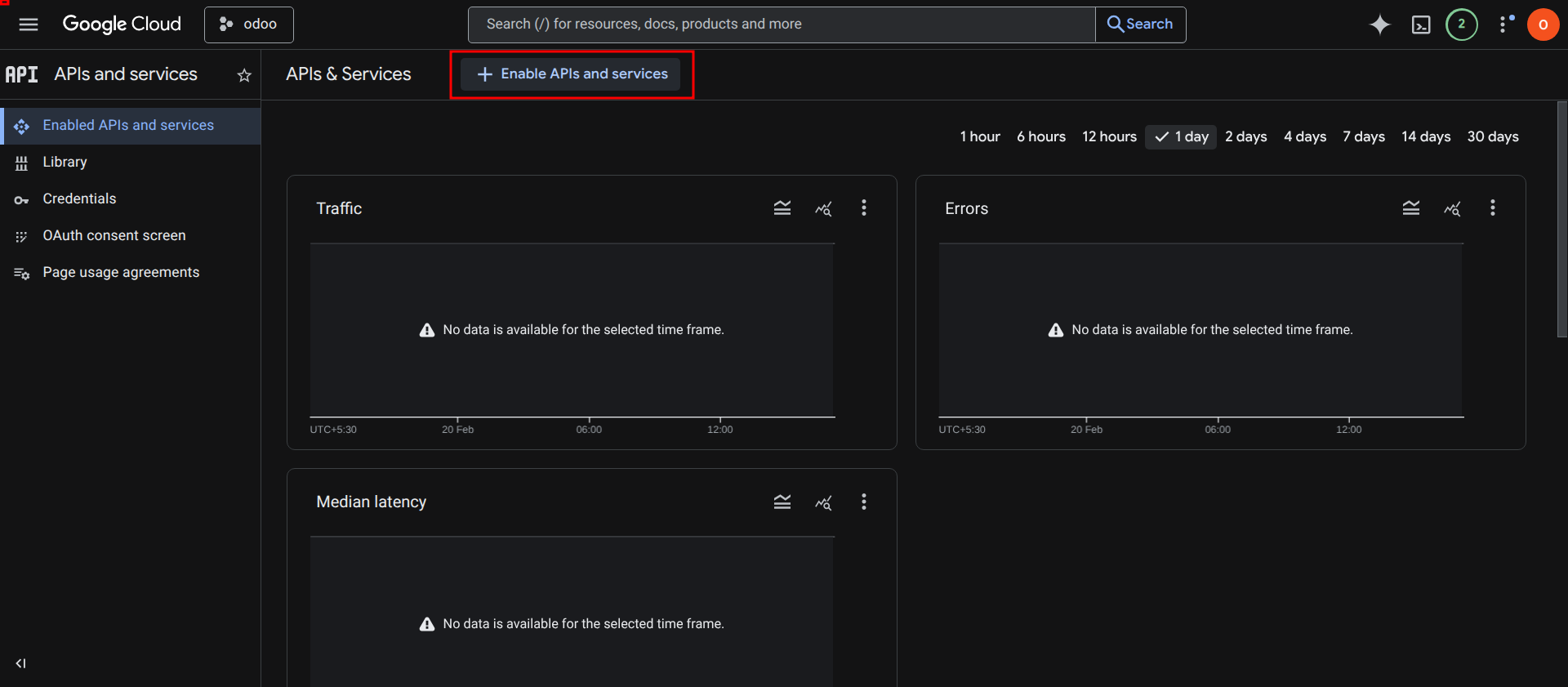The width and height of the screenshot is (1568, 687).
Task: Click the Enabled APIs diamond icon
Action: click(x=22, y=127)
